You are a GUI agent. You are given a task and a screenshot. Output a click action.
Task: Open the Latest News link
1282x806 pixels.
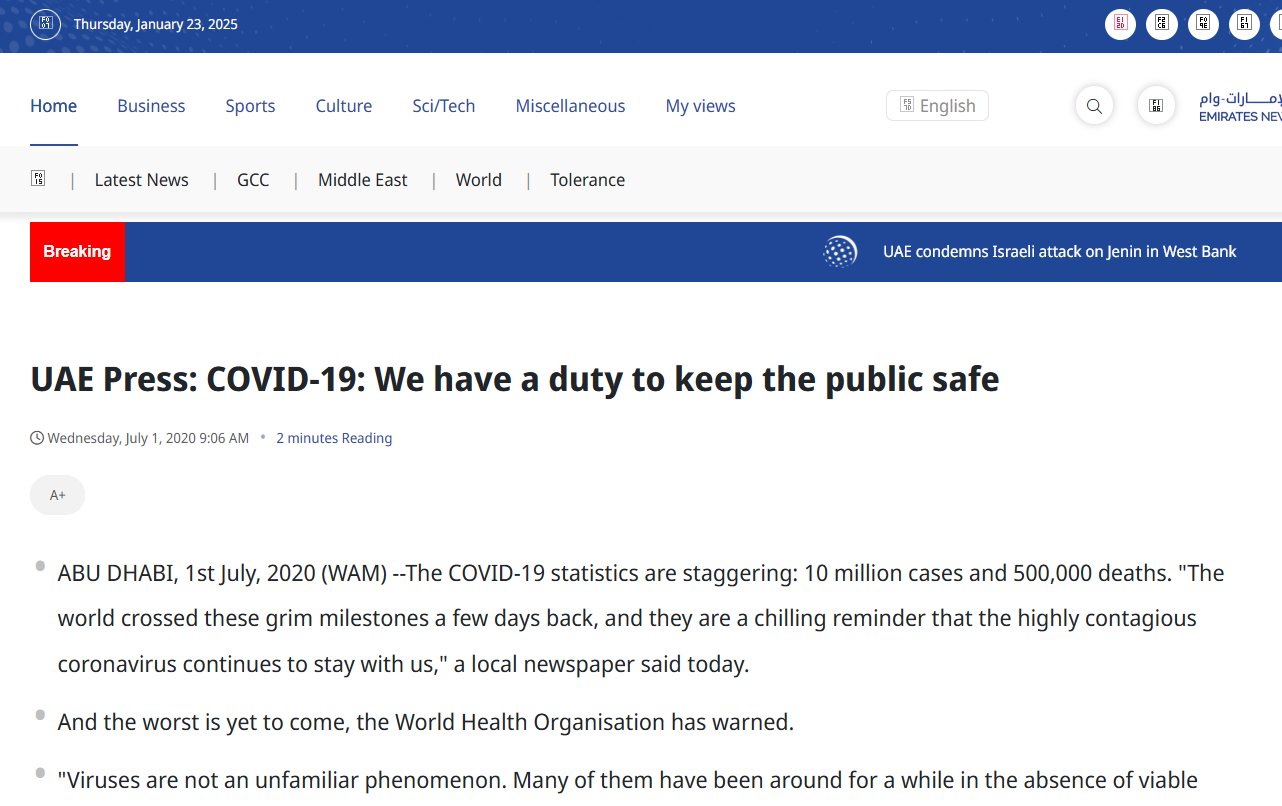[x=141, y=180]
